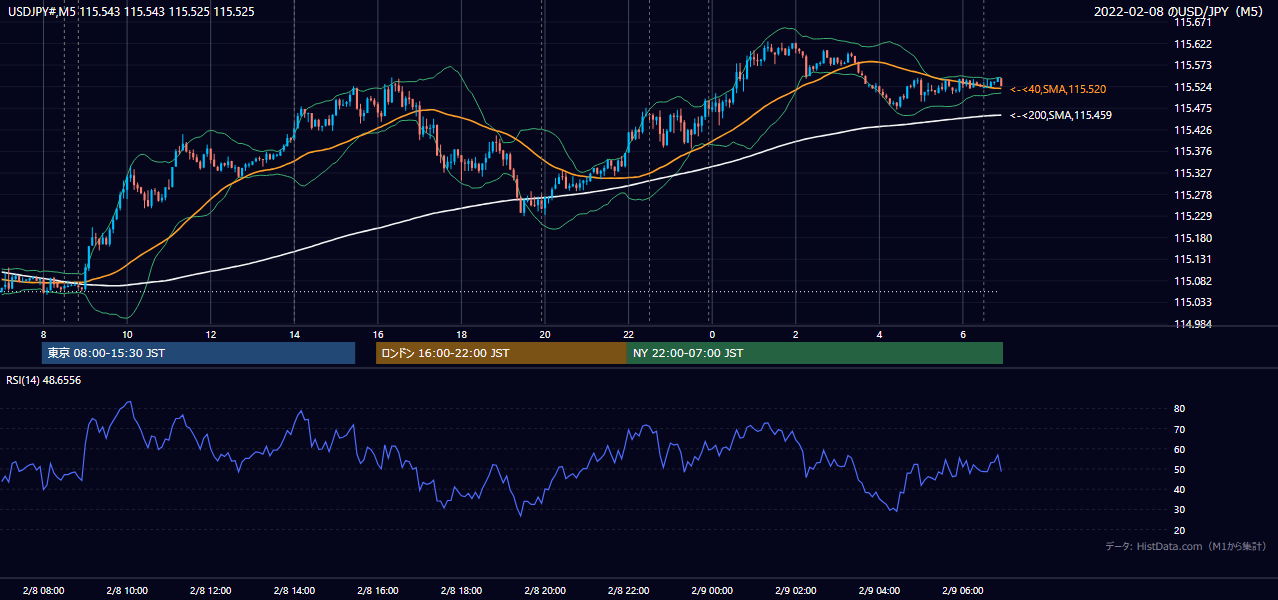Click the 2/8 08:00 date label
The height and width of the screenshot is (600, 1278).
(43, 590)
